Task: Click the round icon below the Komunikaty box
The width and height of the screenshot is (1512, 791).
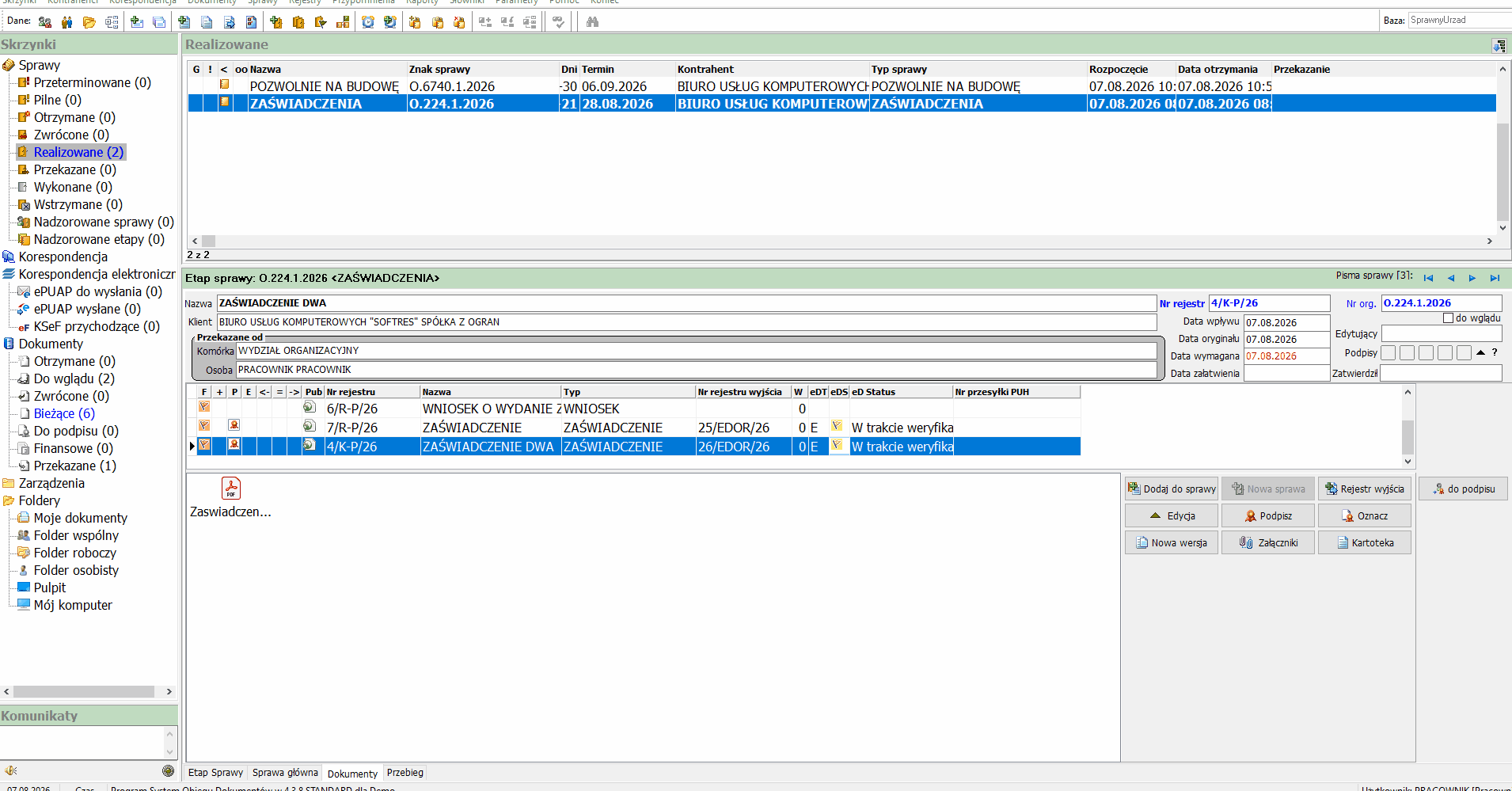Action: 168,770
